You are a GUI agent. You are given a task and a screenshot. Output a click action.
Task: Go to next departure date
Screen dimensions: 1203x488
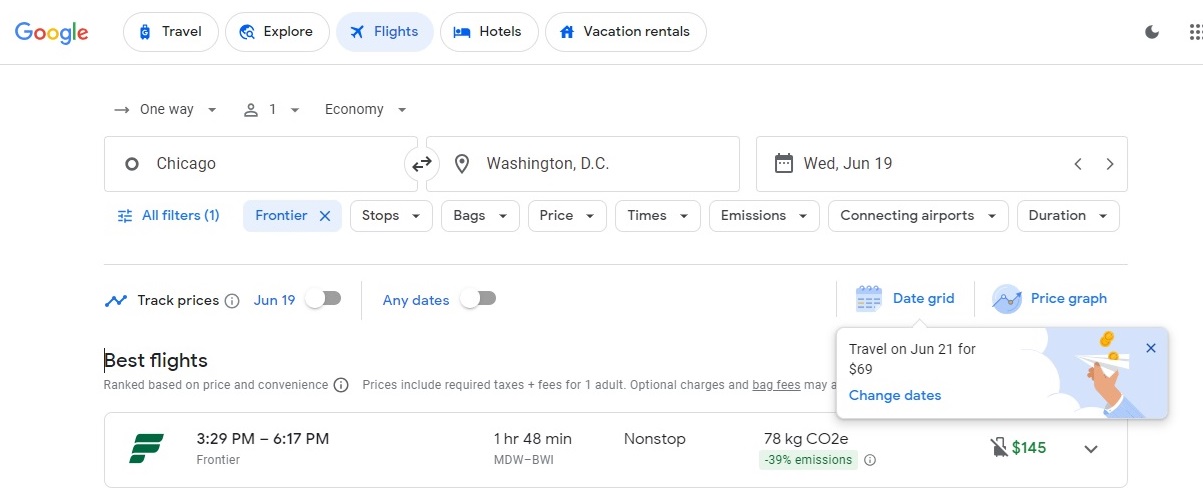(x=1110, y=164)
